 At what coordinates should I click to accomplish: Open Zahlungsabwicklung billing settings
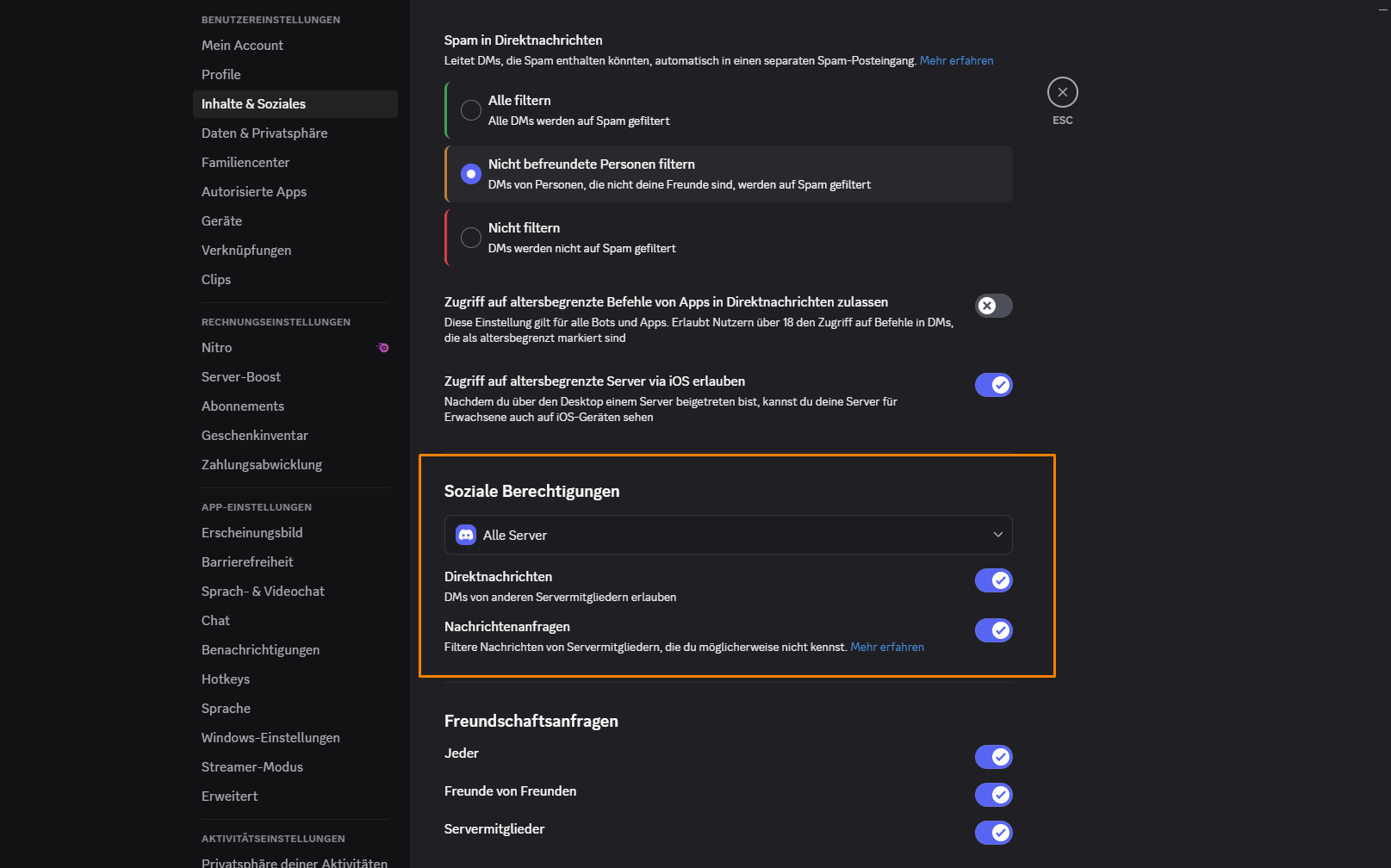pyautogui.click(x=261, y=464)
